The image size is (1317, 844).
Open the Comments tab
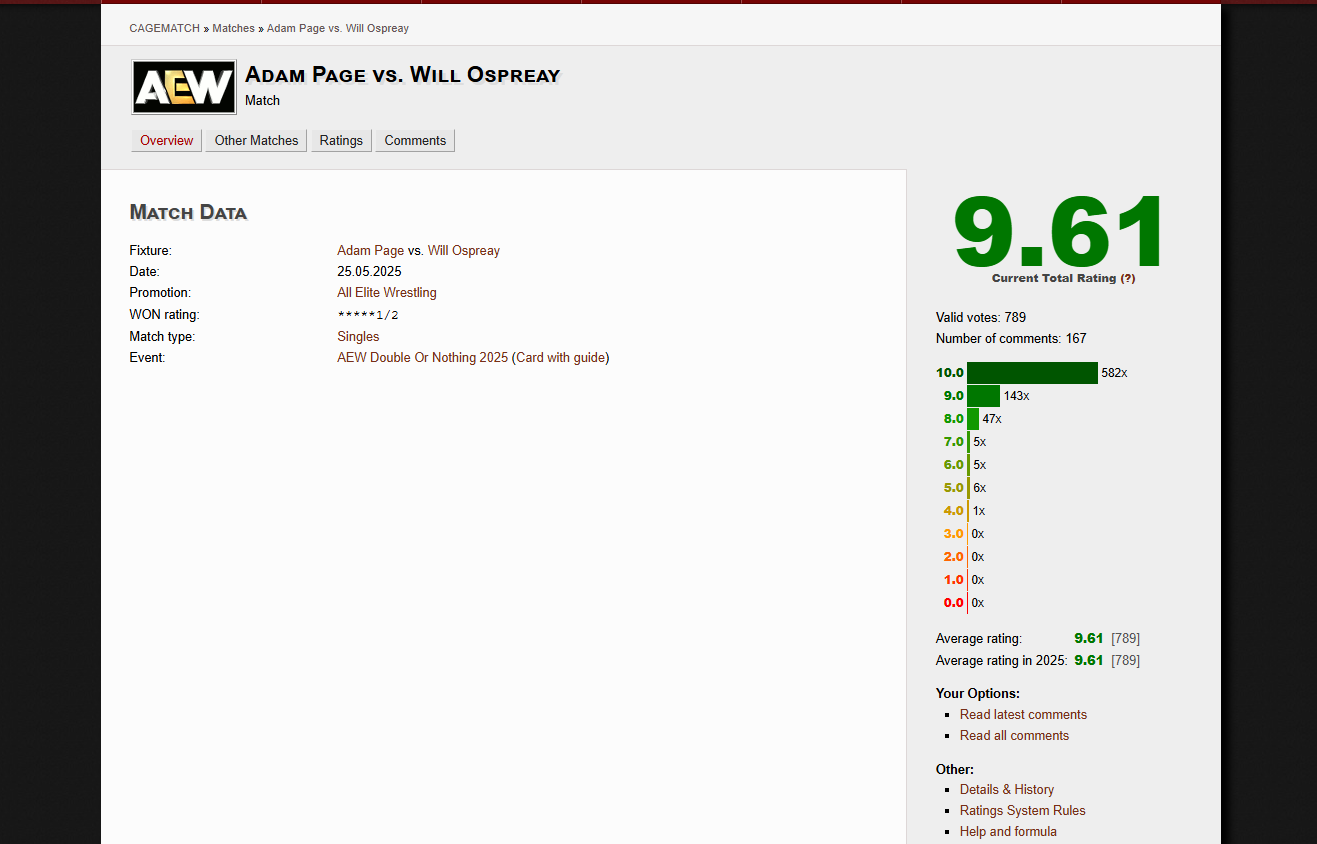(x=415, y=140)
